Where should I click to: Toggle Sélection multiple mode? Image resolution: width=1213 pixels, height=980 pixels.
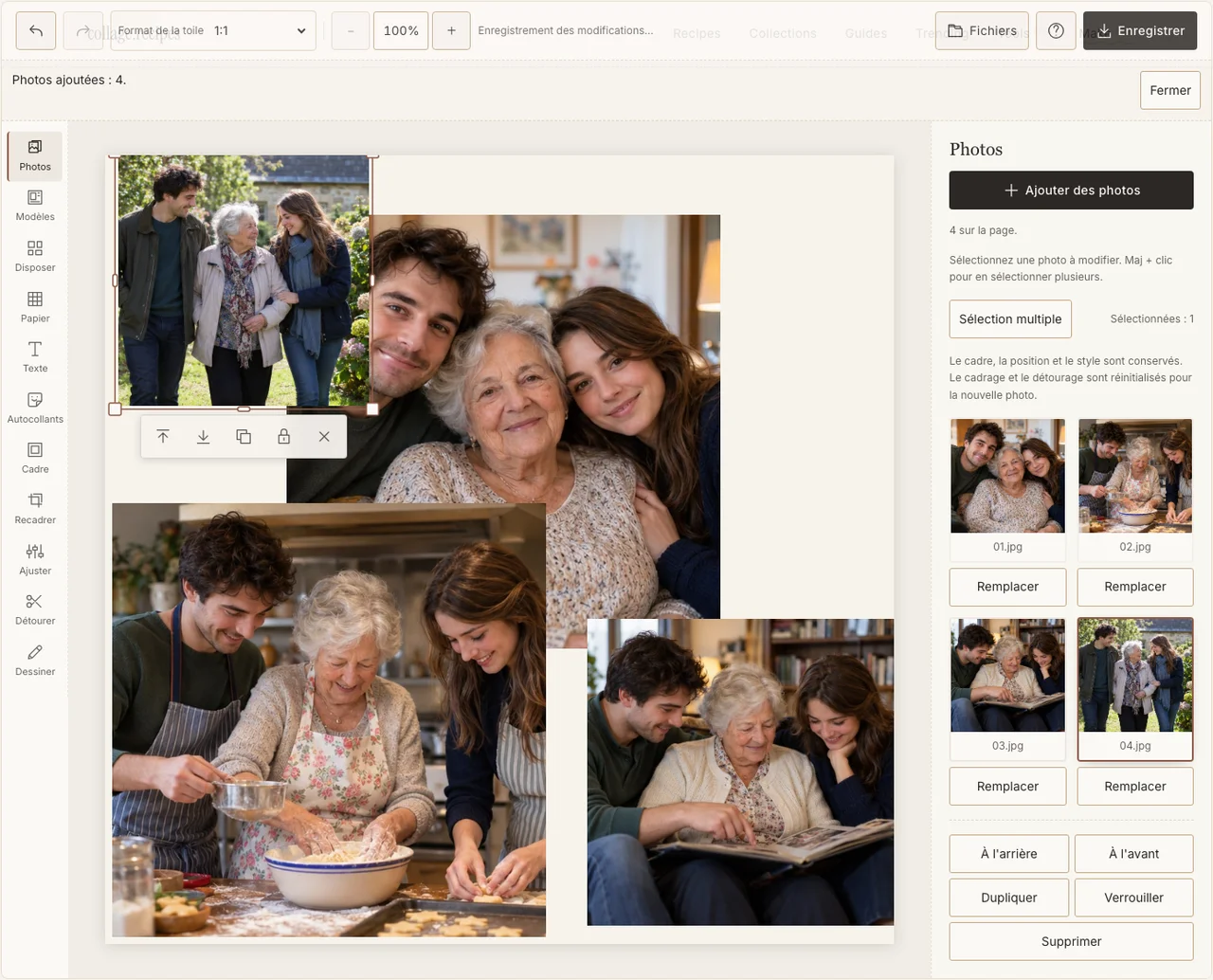[x=1010, y=319]
